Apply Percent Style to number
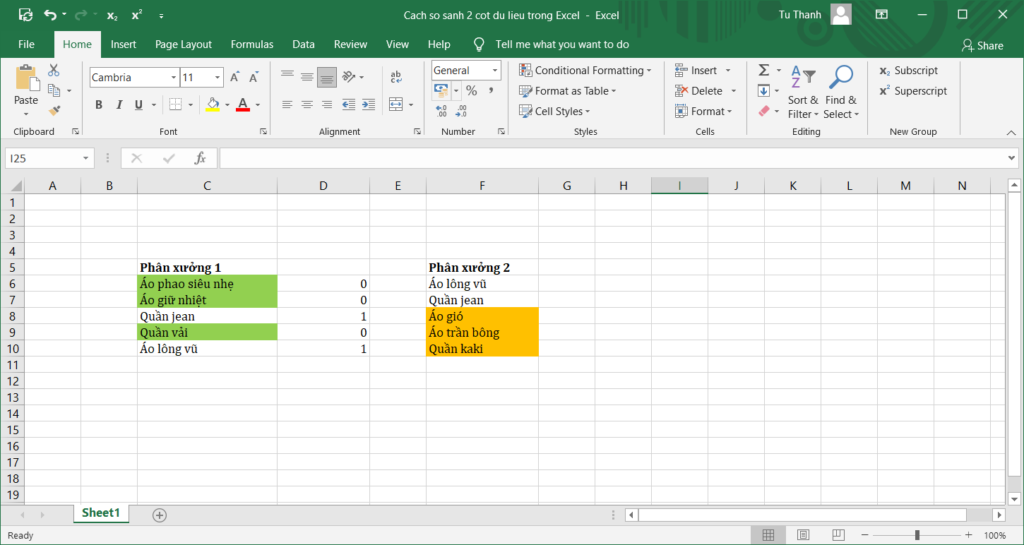 pos(471,91)
